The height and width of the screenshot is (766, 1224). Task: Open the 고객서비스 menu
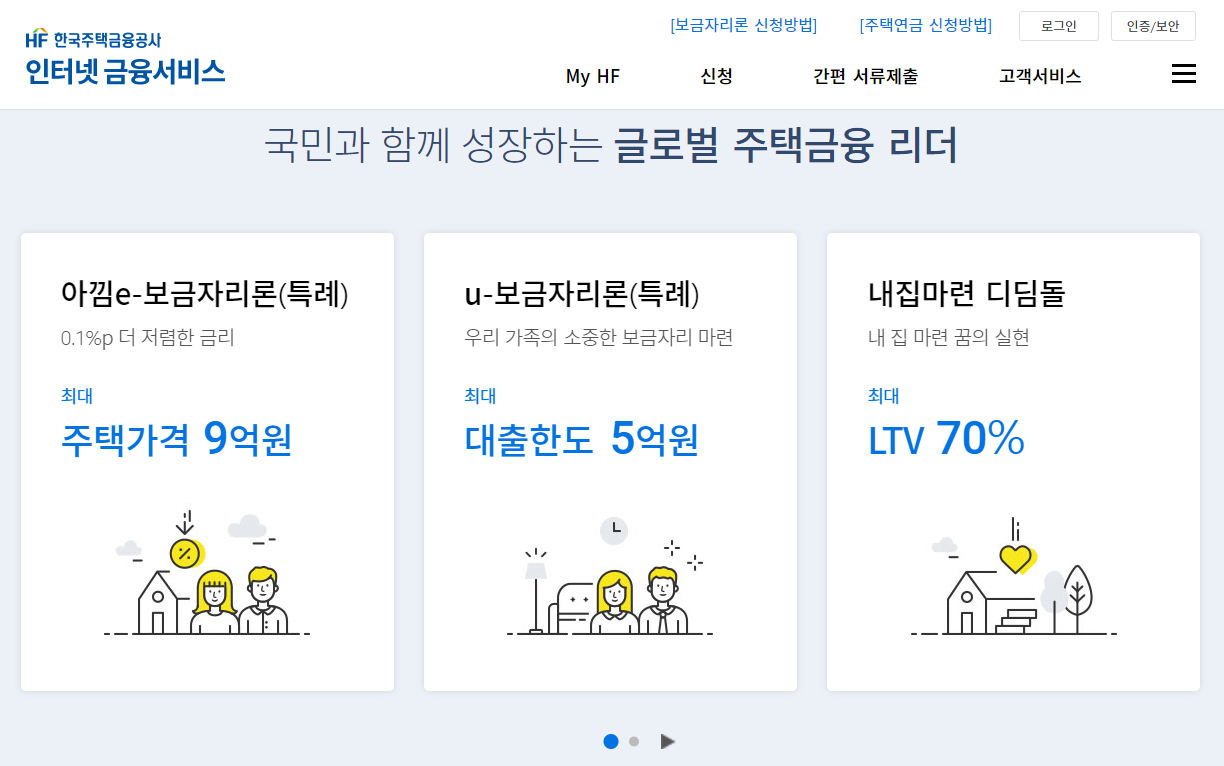click(1040, 76)
